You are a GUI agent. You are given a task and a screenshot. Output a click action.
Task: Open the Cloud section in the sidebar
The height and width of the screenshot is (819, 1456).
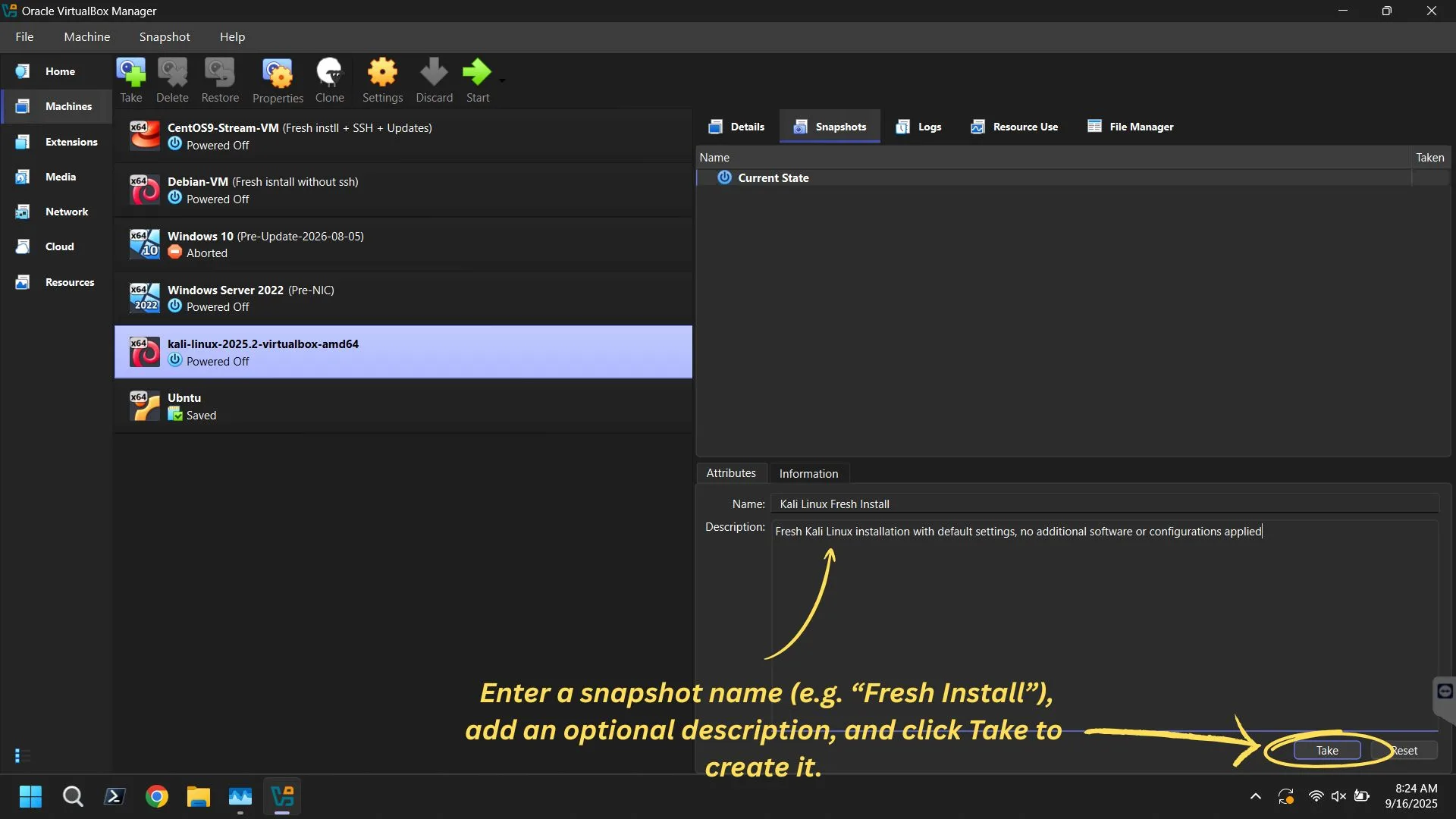click(x=59, y=246)
